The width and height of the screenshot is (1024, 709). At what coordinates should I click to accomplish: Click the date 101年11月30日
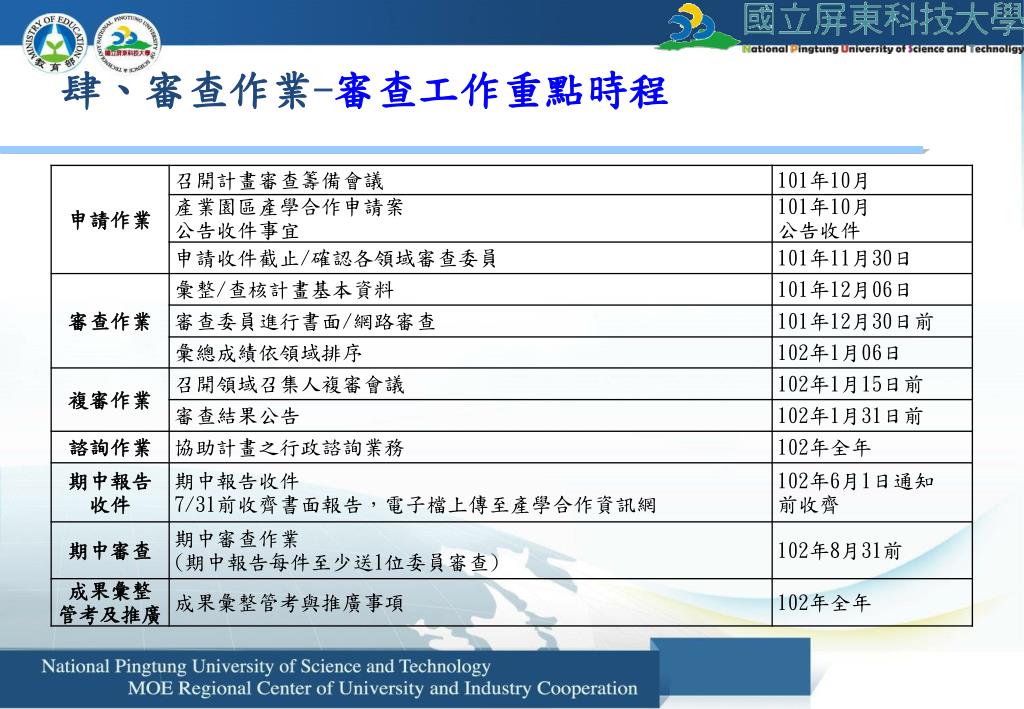[844, 259]
